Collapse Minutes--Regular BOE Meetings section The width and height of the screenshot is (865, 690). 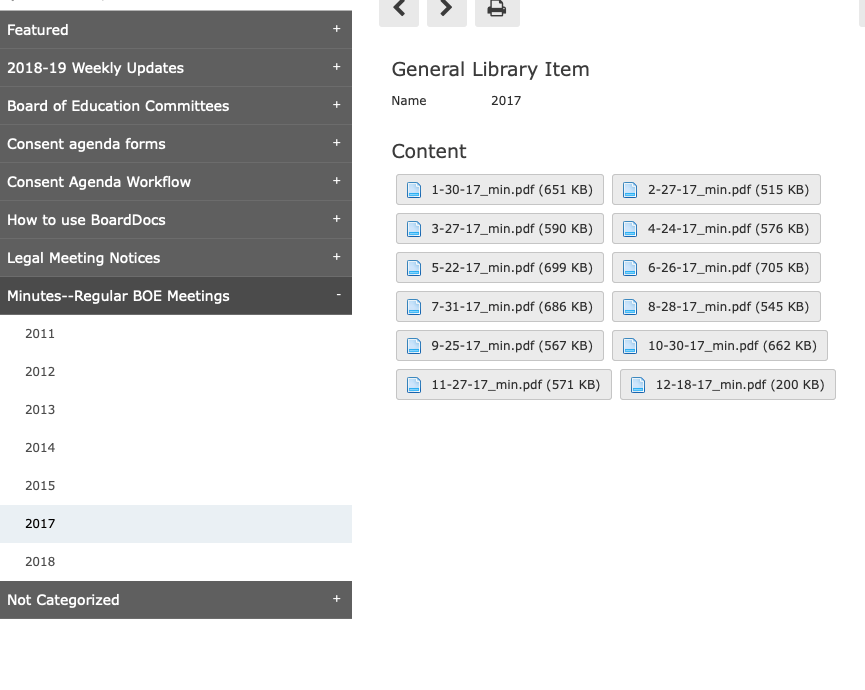pyautogui.click(x=338, y=295)
